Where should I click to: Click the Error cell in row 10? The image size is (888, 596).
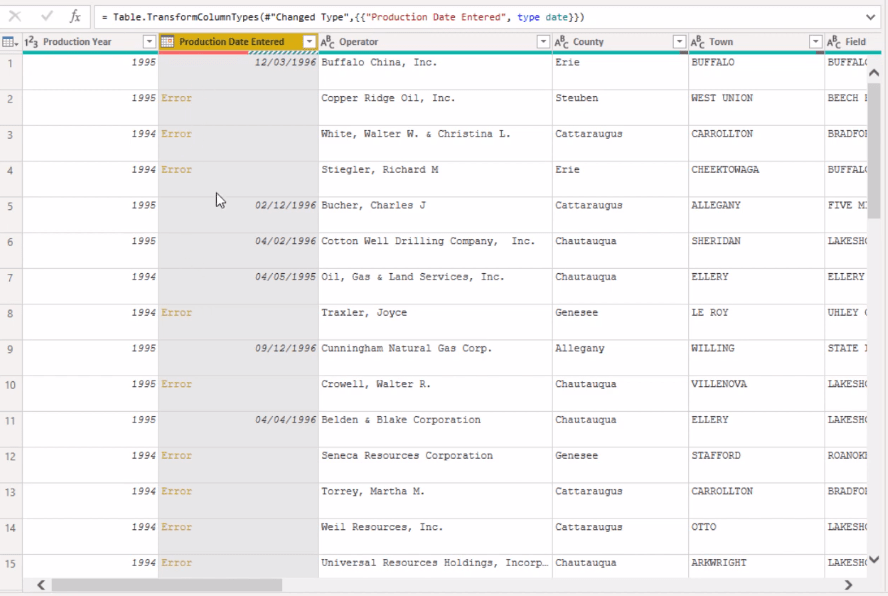coord(238,393)
